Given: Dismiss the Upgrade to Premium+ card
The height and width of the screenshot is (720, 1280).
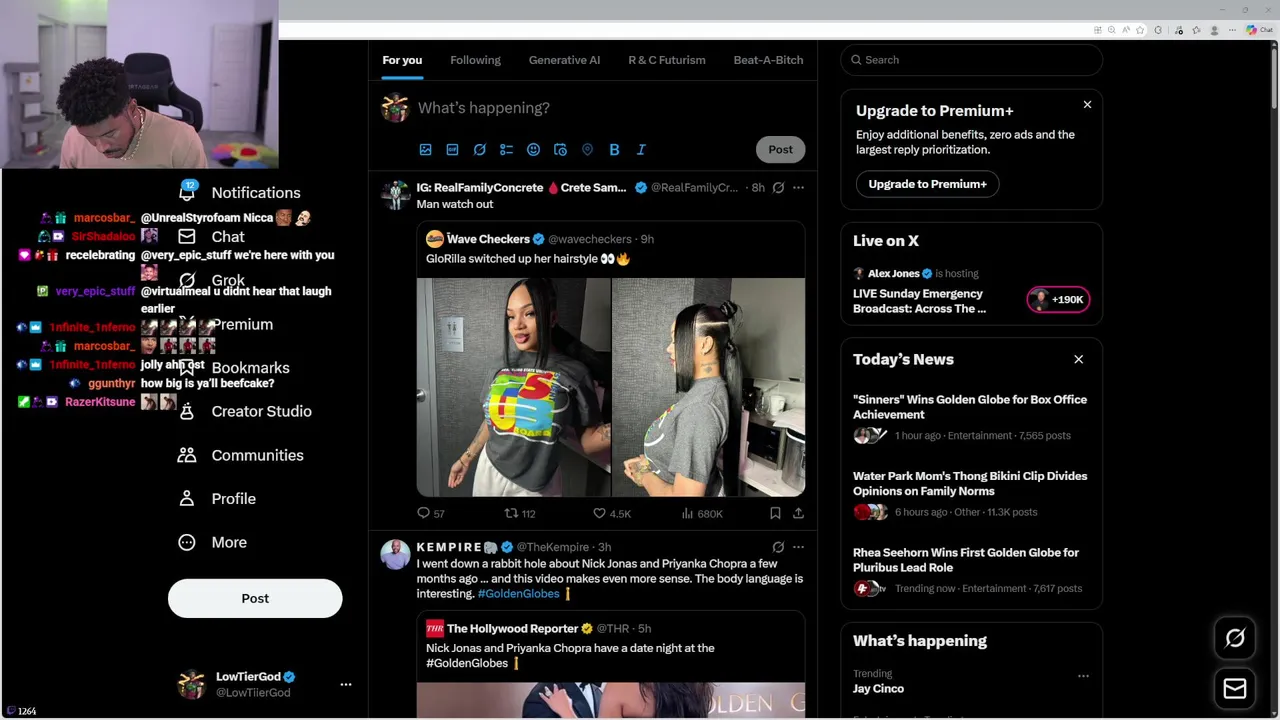Looking at the screenshot, I should [1087, 104].
